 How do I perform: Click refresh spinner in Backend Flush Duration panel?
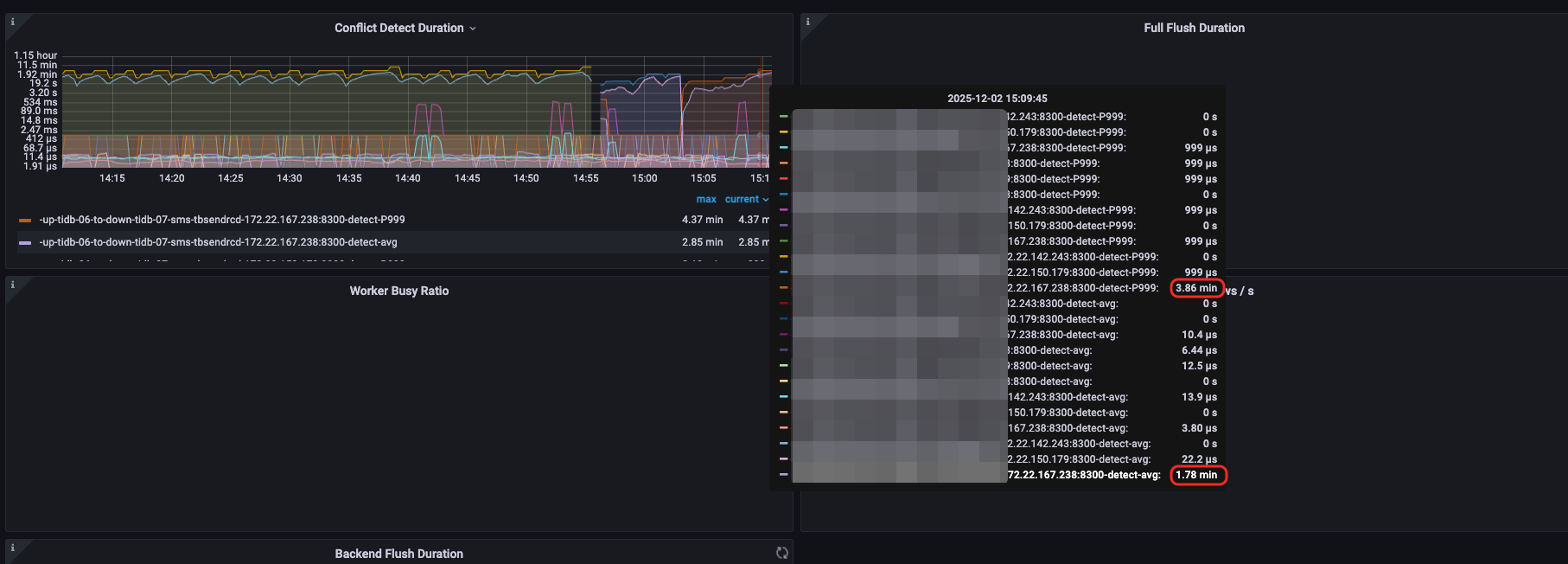tap(782, 553)
